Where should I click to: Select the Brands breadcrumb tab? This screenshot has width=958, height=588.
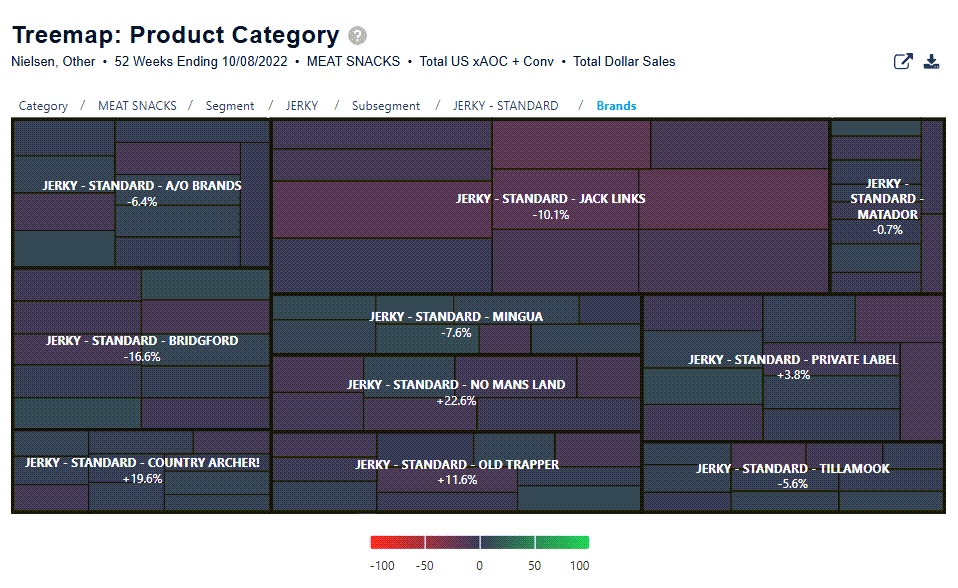616,106
